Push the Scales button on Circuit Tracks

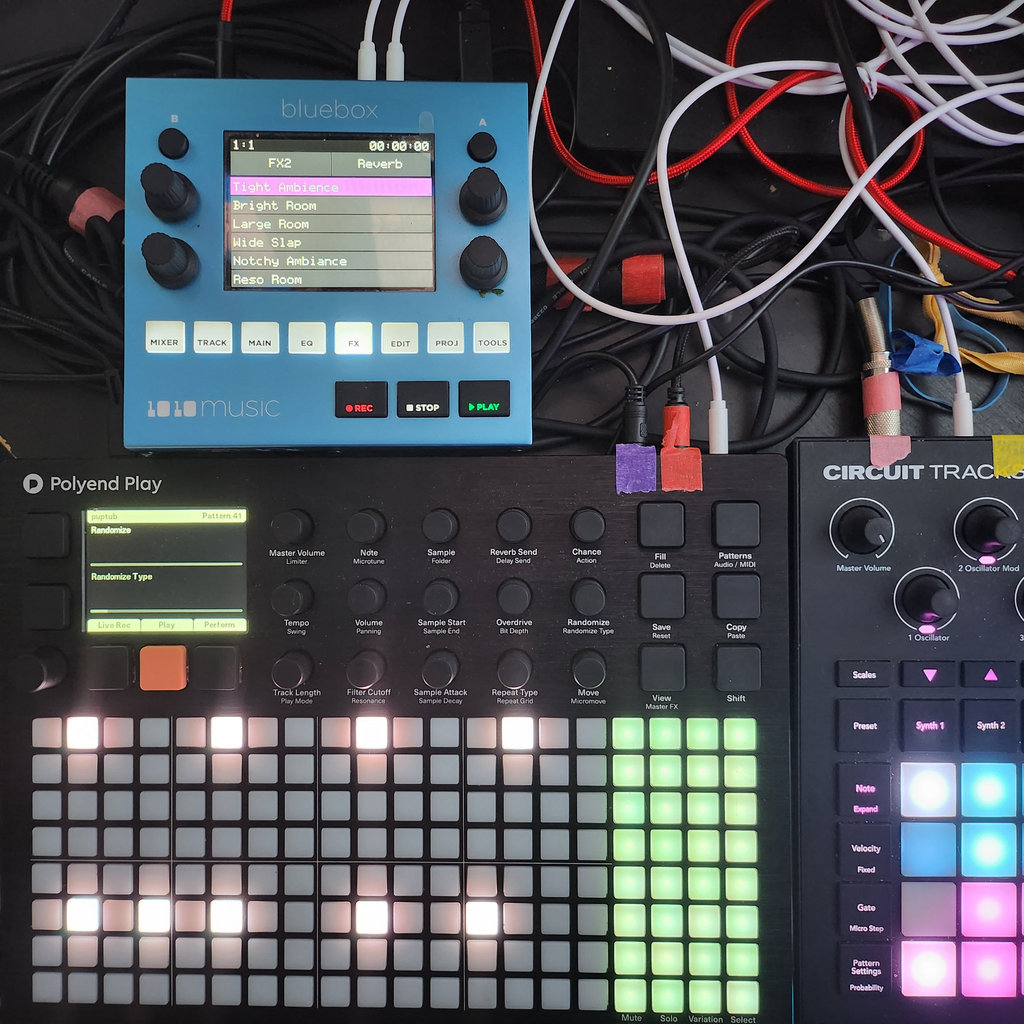coord(864,675)
